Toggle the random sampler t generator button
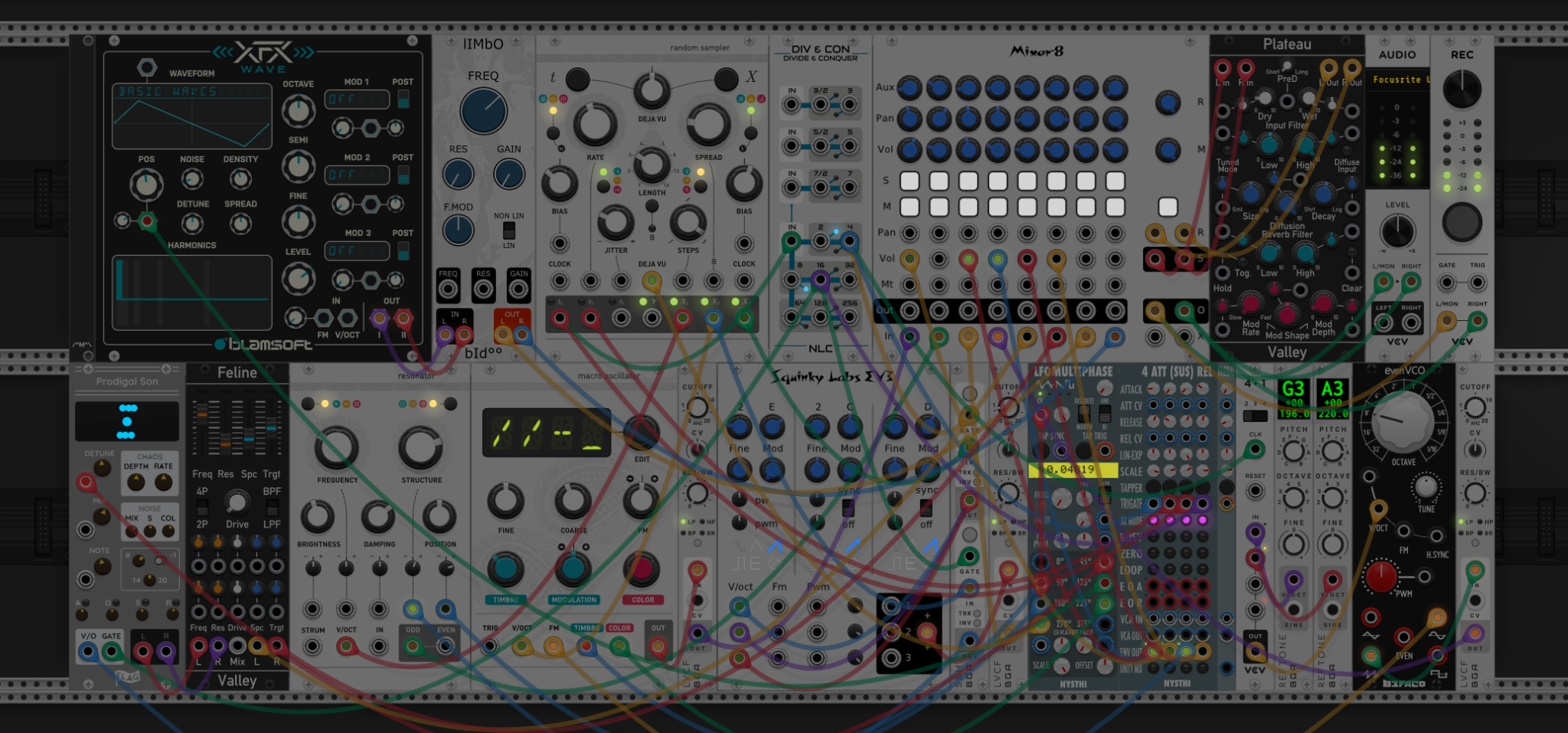The image size is (1568, 733). (577, 78)
